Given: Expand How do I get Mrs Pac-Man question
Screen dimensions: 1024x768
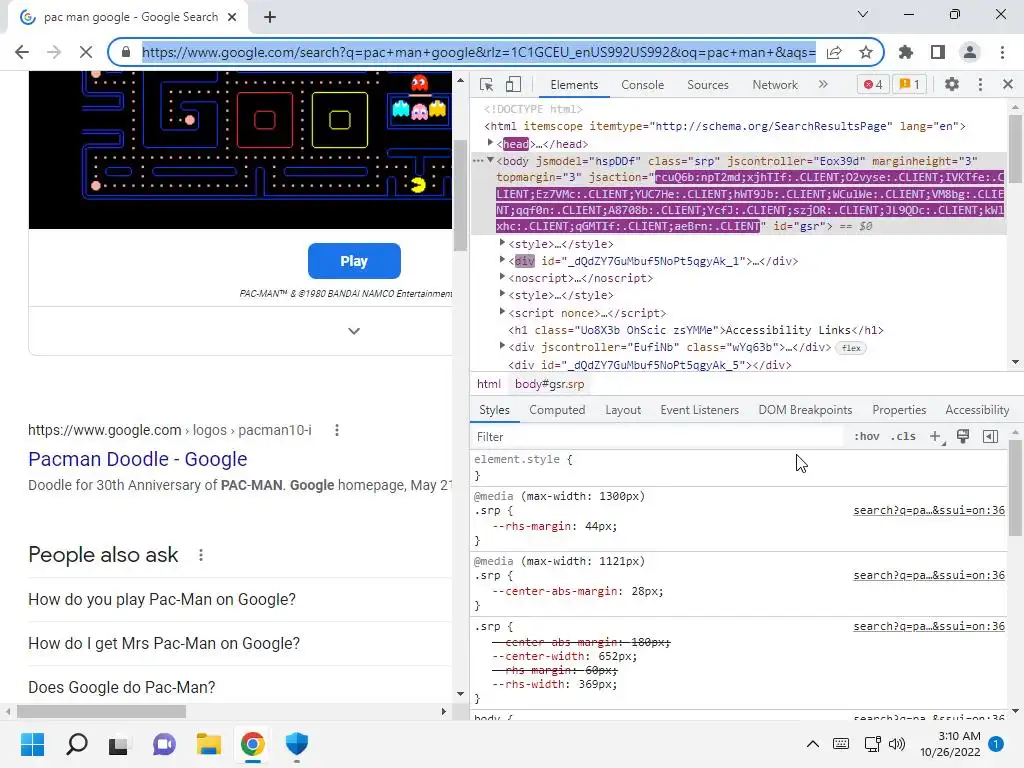Looking at the screenshot, I should click(x=240, y=643).
